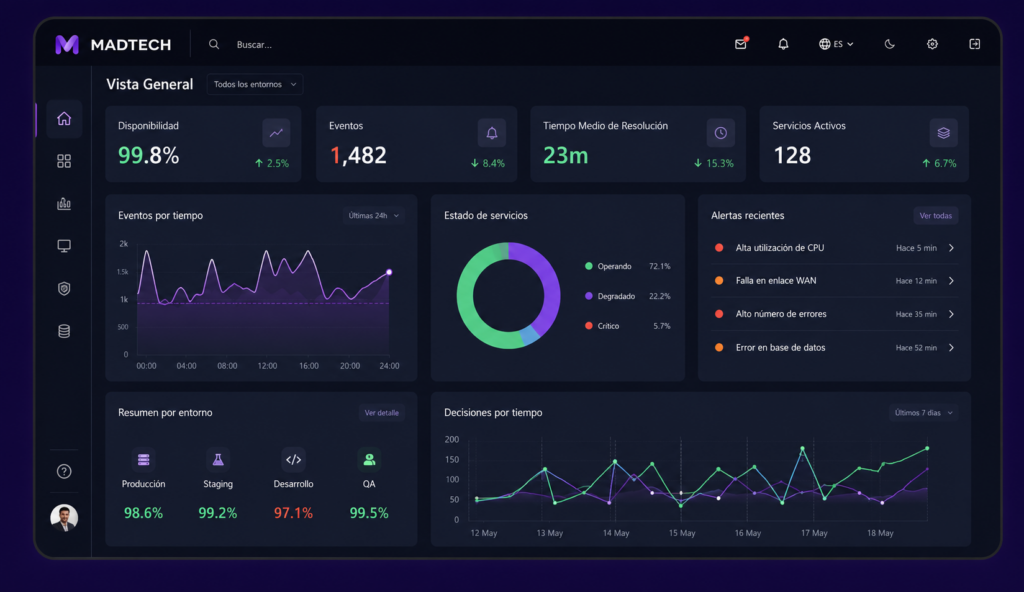Open the monitor sidebar icon
Viewport: 1024px width, 592px height.
pyautogui.click(x=64, y=246)
